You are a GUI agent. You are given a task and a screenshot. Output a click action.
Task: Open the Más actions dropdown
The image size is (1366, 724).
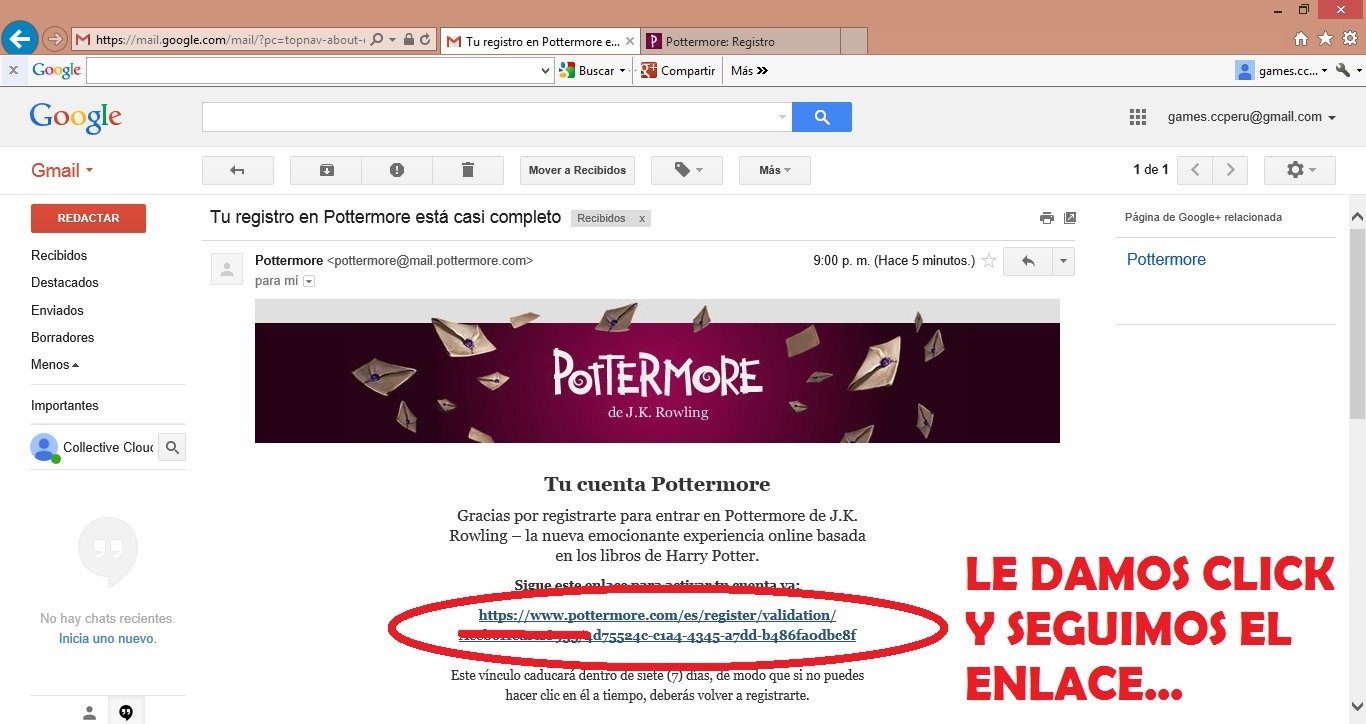click(775, 170)
